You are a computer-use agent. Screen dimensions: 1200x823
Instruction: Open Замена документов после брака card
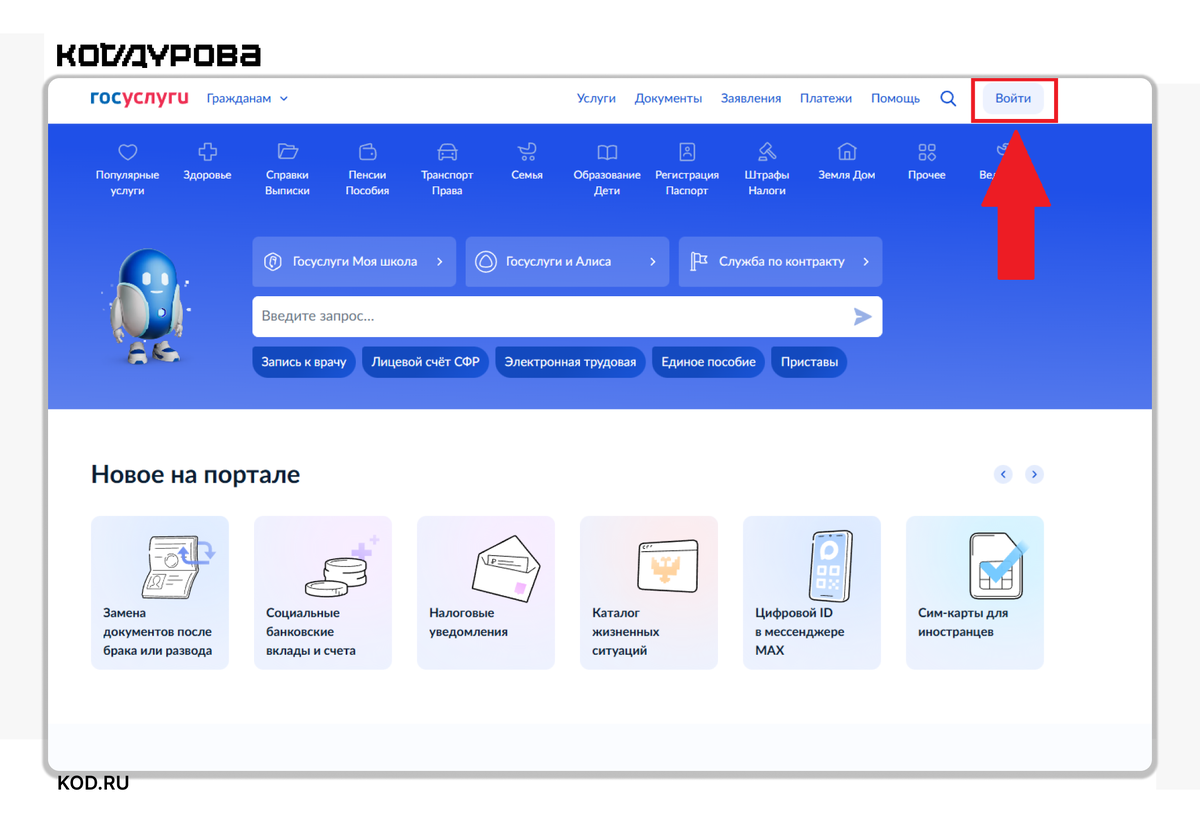coord(160,593)
